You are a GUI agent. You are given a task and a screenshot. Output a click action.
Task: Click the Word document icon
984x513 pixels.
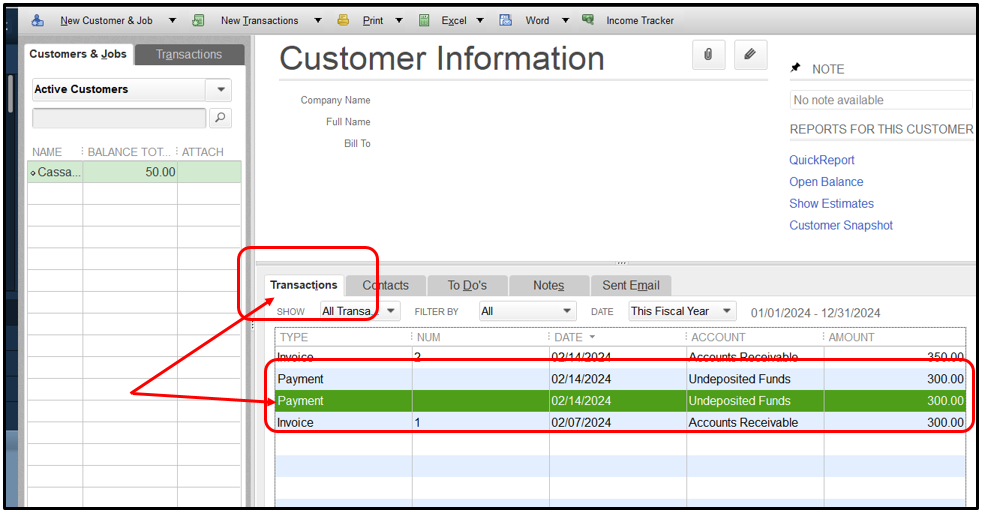(506, 20)
